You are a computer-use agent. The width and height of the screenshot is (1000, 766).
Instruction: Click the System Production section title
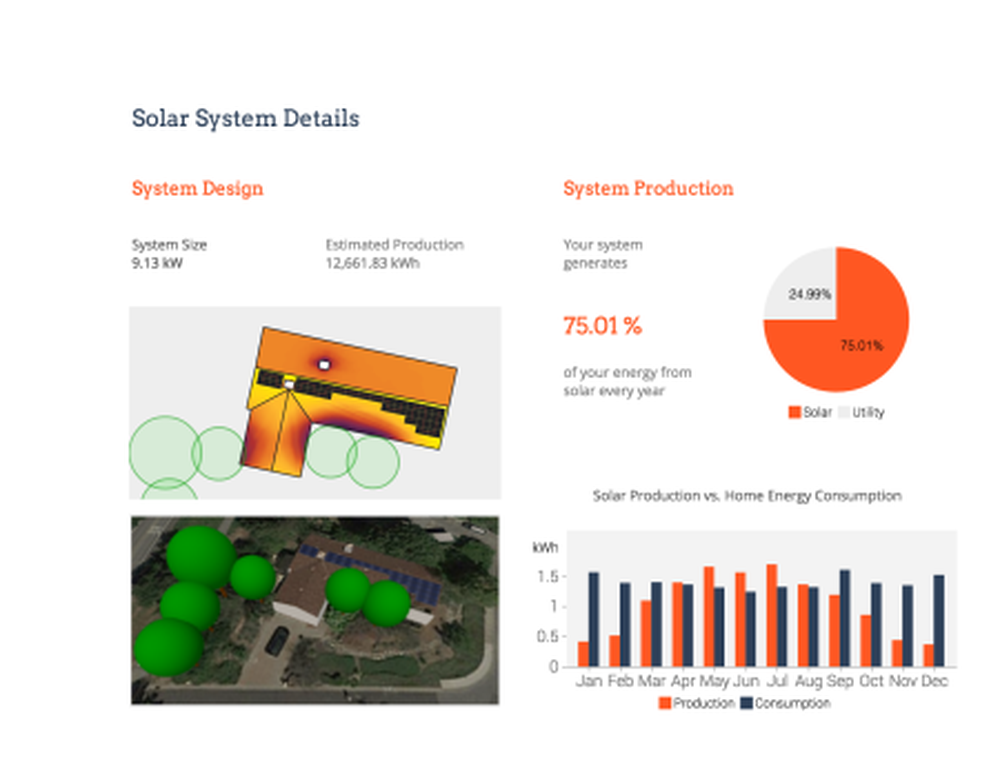click(x=648, y=188)
